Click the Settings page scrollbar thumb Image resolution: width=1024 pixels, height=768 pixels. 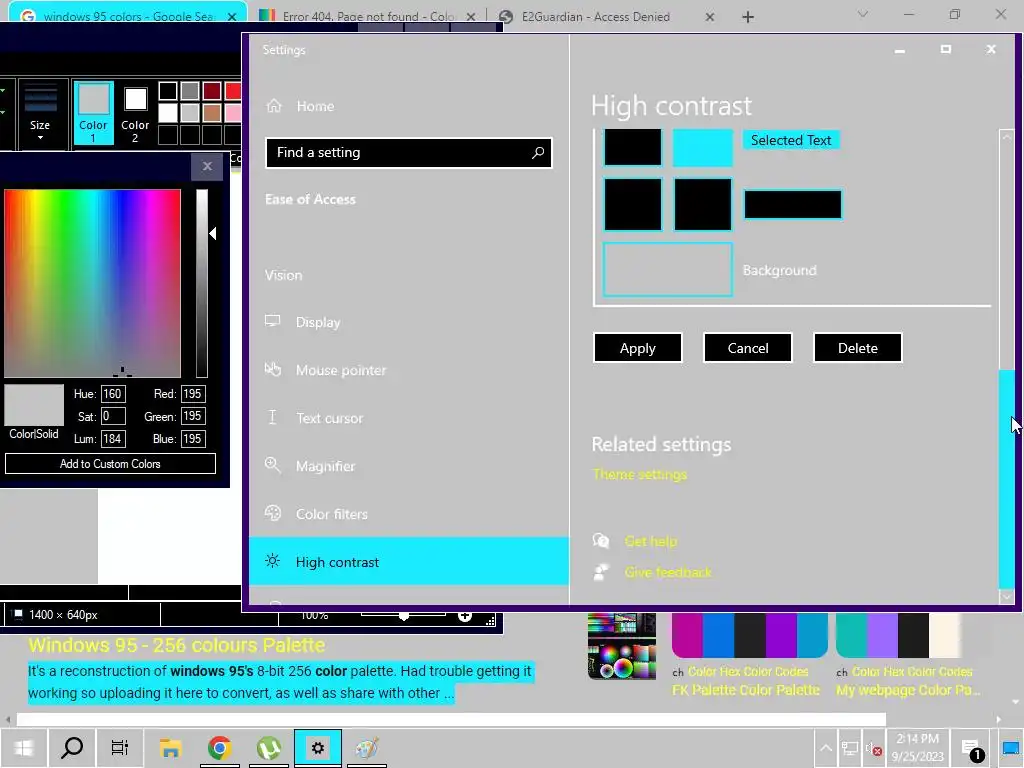[1006, 477]
